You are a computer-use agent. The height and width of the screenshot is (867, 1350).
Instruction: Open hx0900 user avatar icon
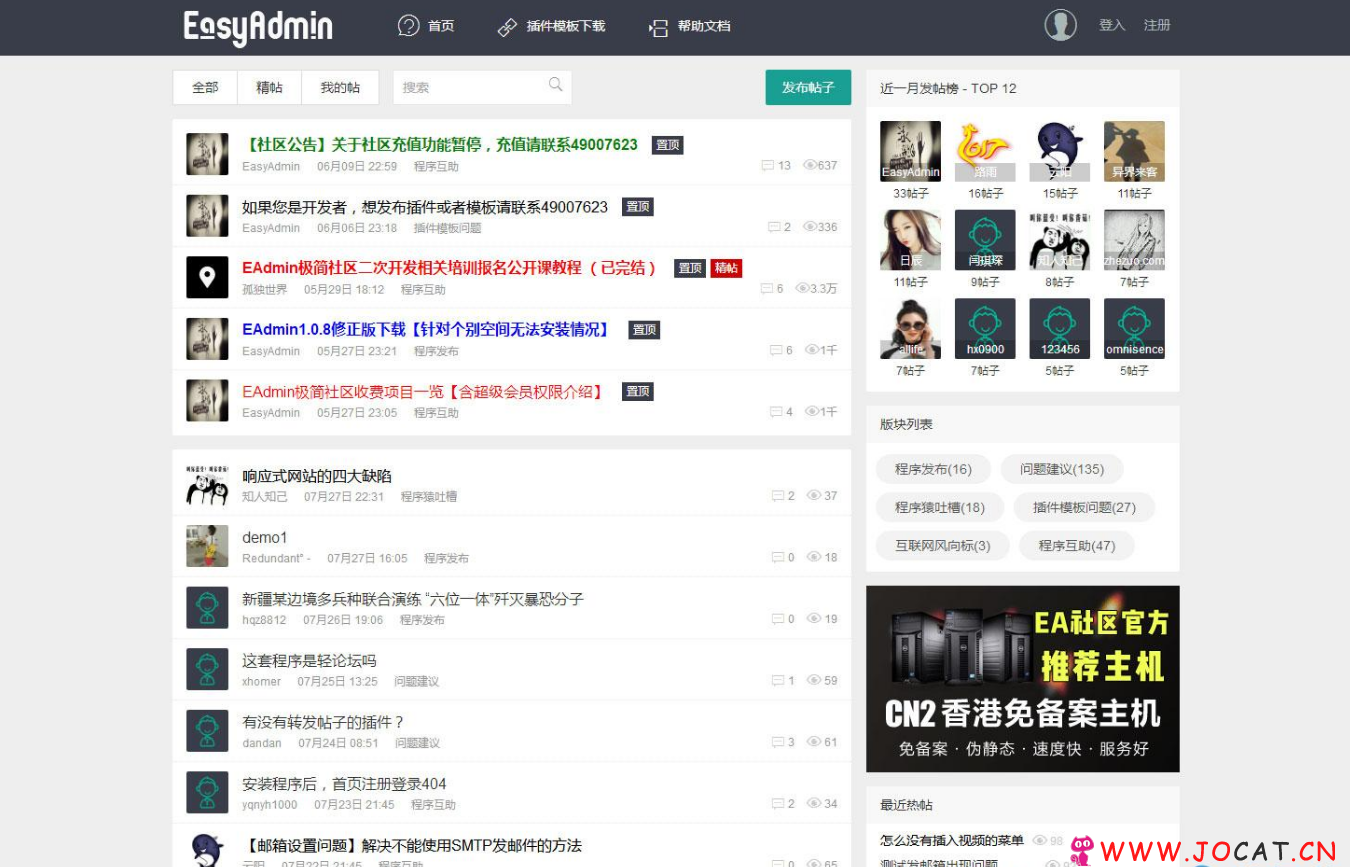click(985, 328)
